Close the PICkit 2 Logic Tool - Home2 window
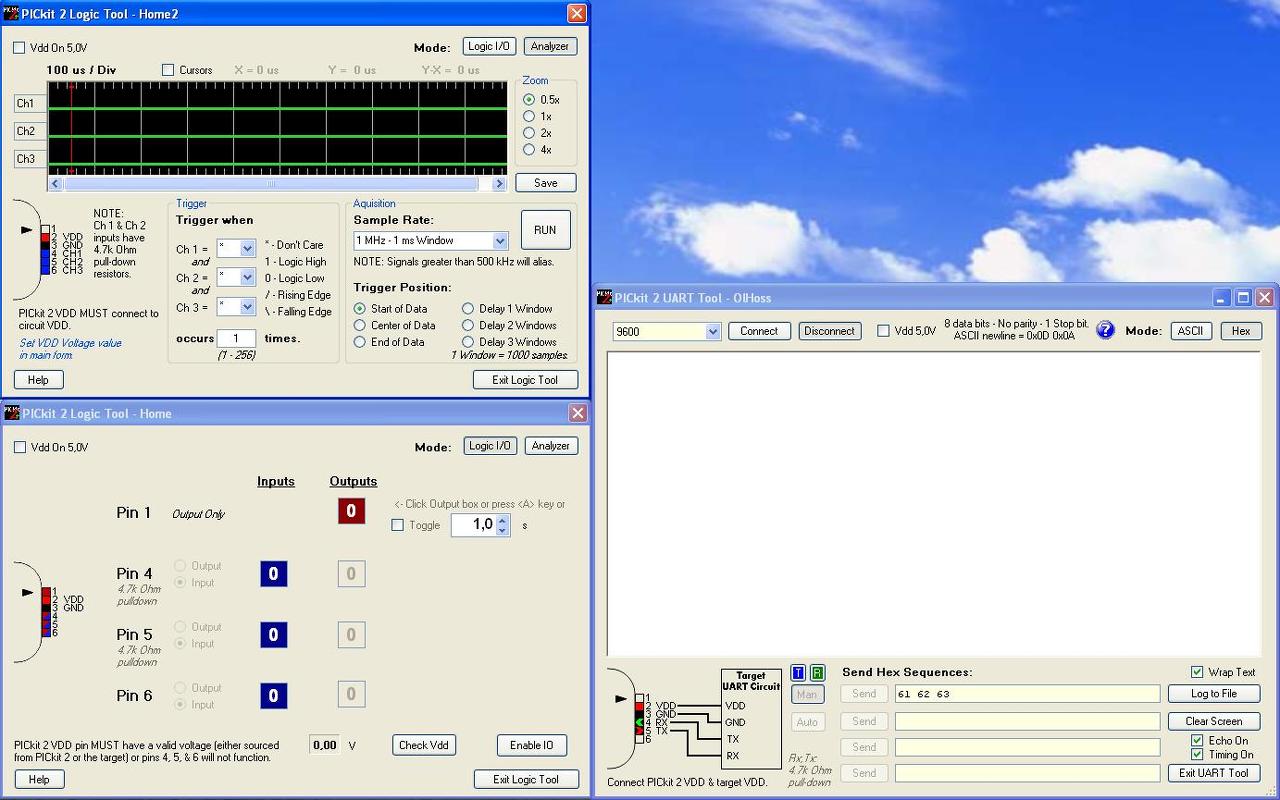Viewport: 1280px width, 800px height. [x=577, y=13]
